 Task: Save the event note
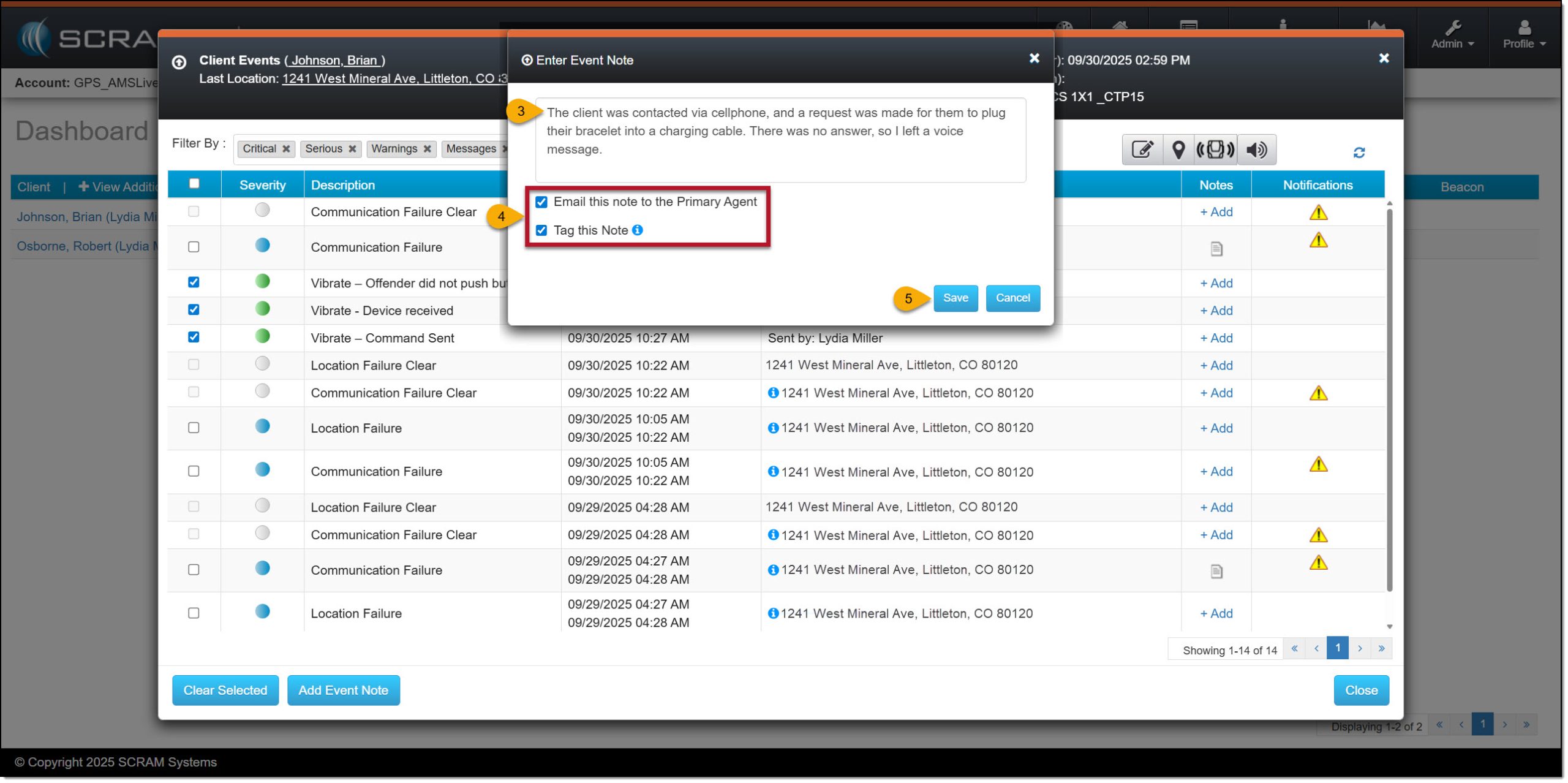pyautogui.click(x=956, y=298)
